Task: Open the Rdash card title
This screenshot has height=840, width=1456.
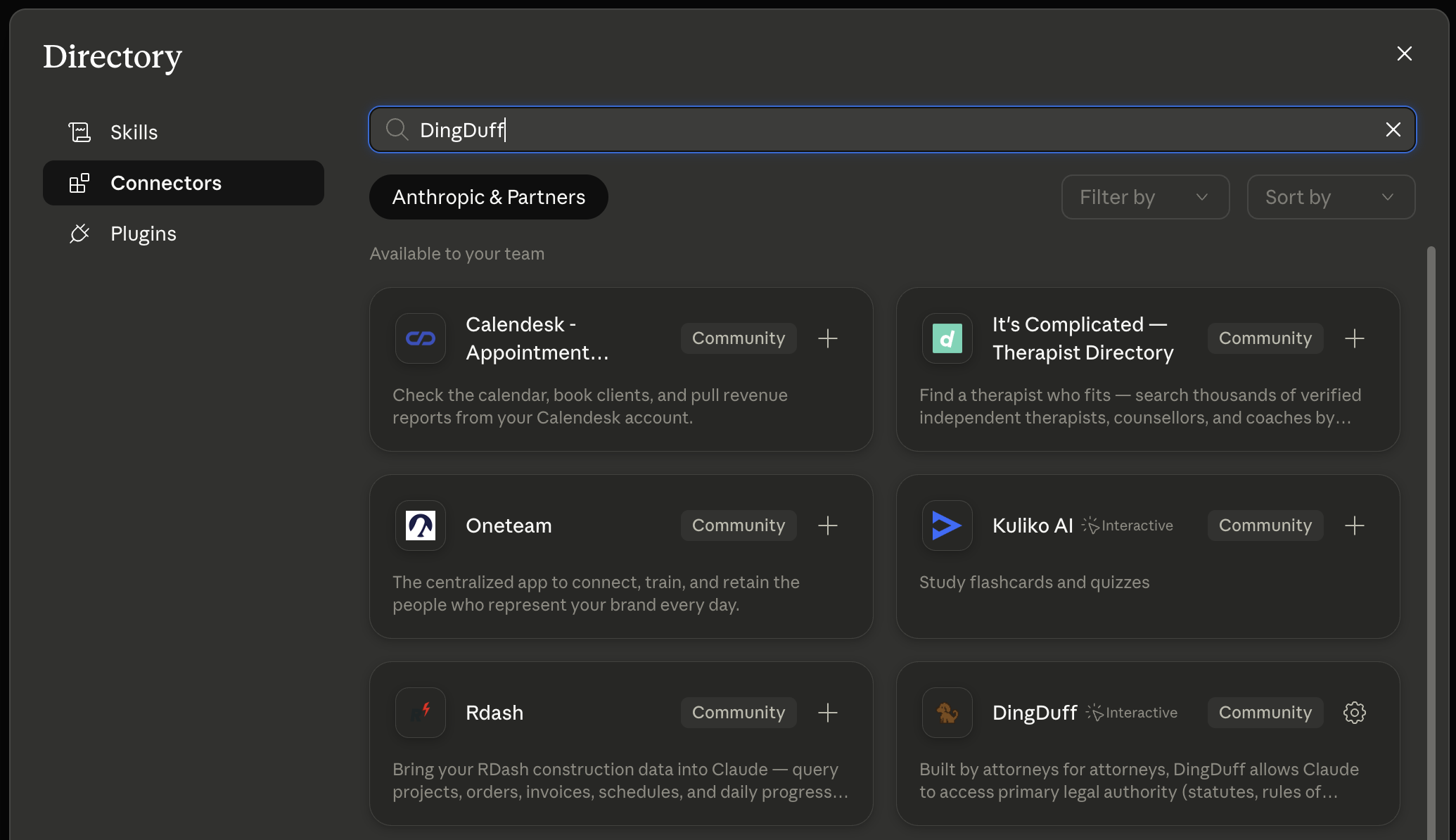Action: [x=494, y=713]
